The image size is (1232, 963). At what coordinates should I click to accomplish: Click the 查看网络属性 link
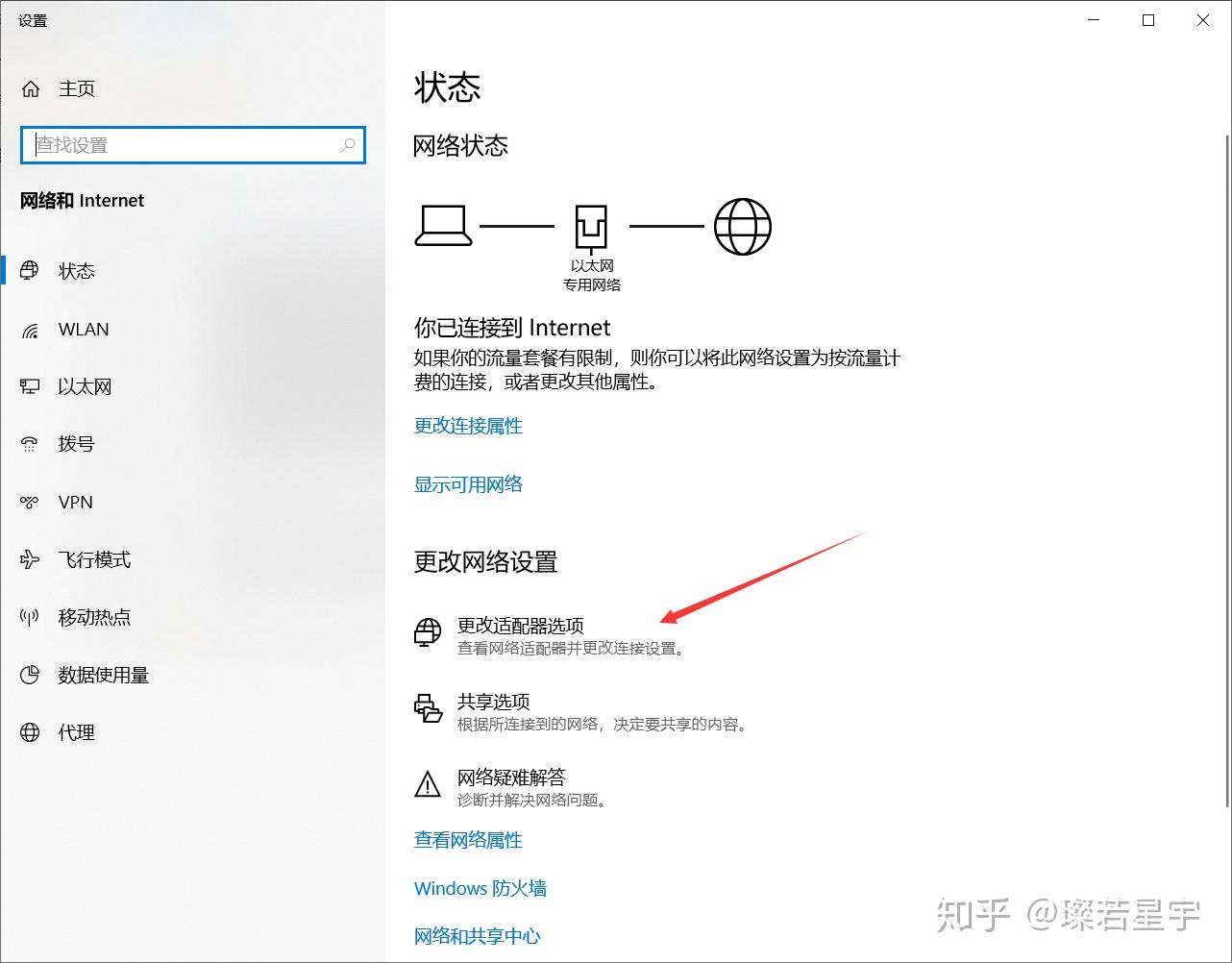(468, 840)
